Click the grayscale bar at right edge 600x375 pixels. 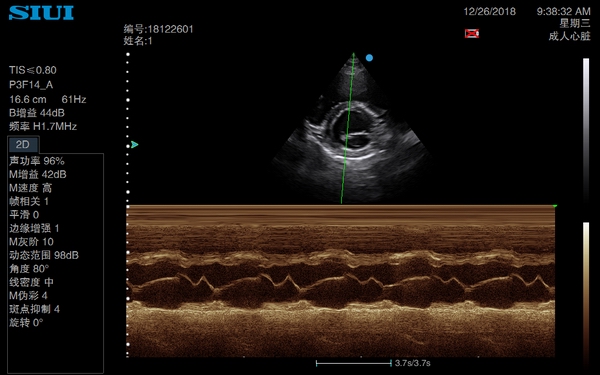click(586, 130)
